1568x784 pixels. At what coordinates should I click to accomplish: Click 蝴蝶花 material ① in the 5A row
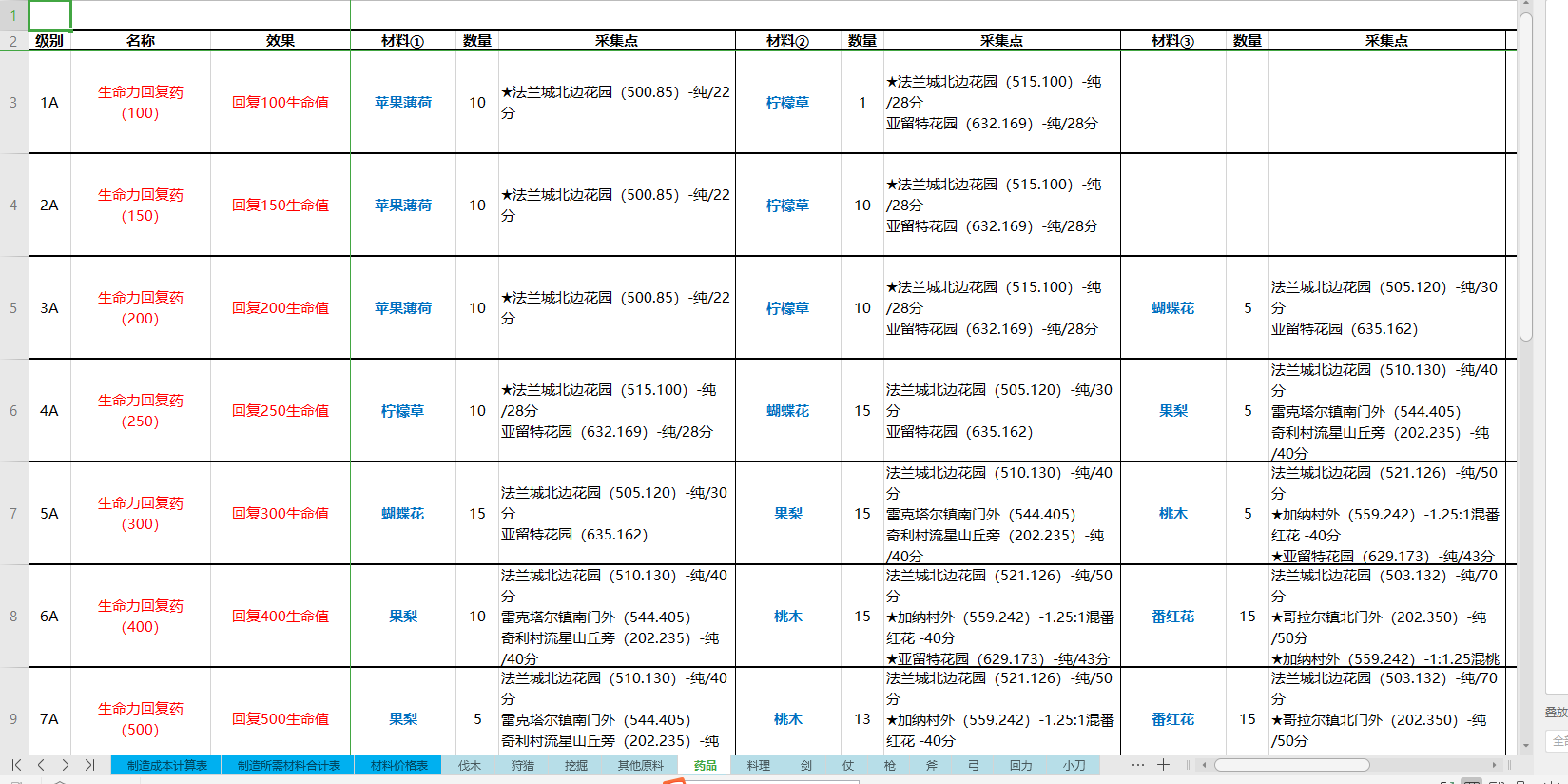point(403,513)
